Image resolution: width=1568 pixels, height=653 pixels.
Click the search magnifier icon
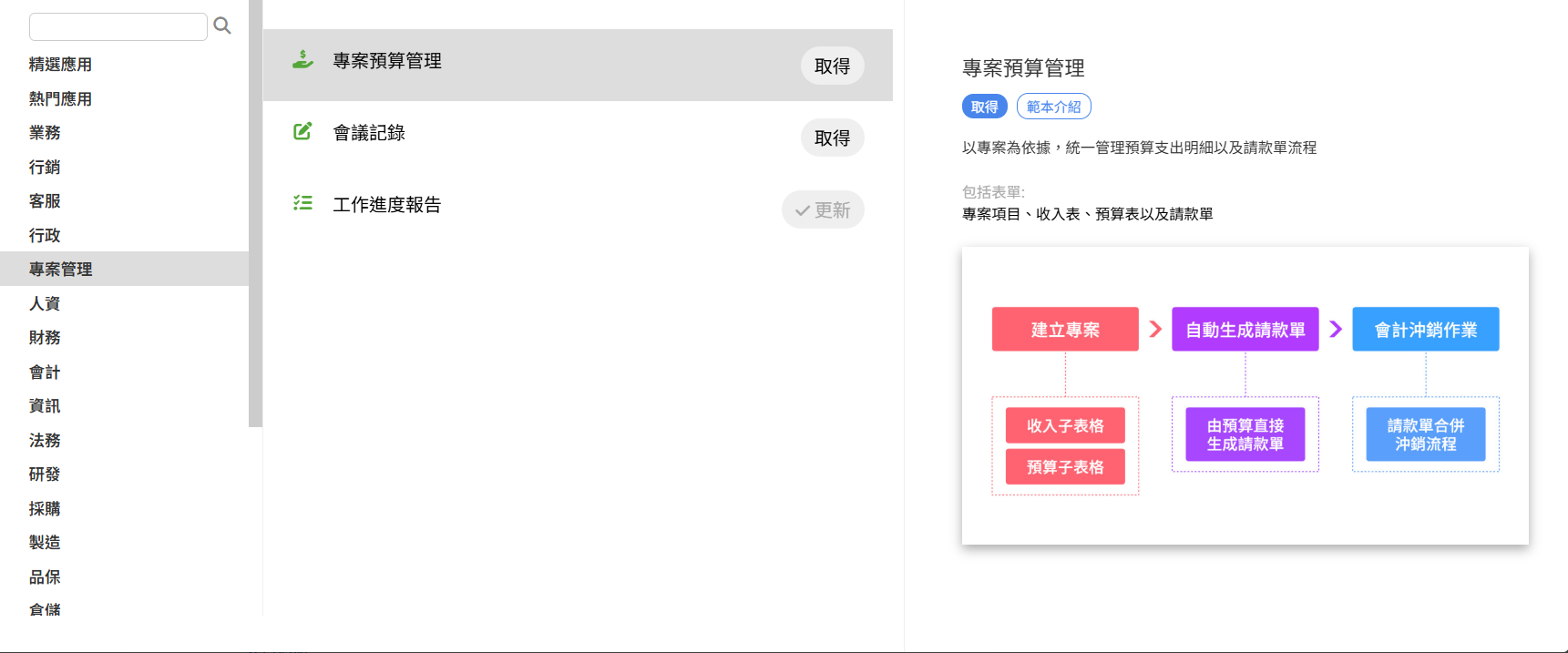[x=221, y=26]
